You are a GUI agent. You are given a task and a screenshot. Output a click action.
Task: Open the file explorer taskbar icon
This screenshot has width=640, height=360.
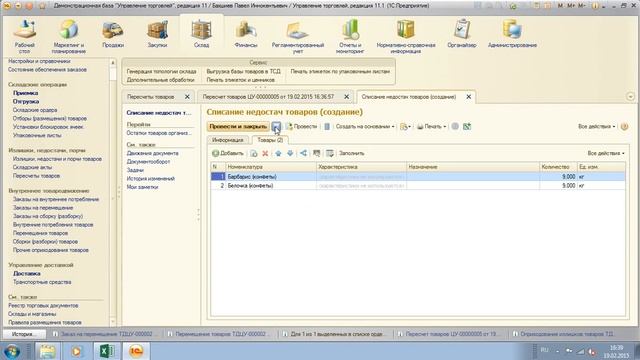pos(47,351)
